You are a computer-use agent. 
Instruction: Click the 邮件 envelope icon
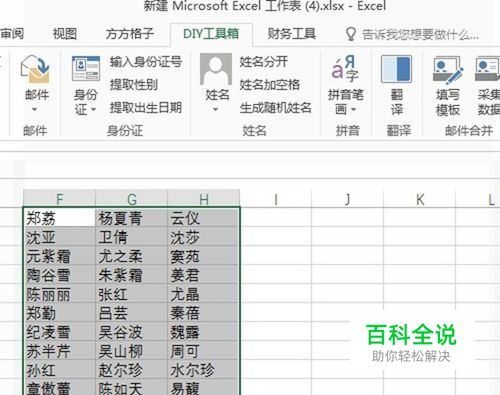[35, 69]
